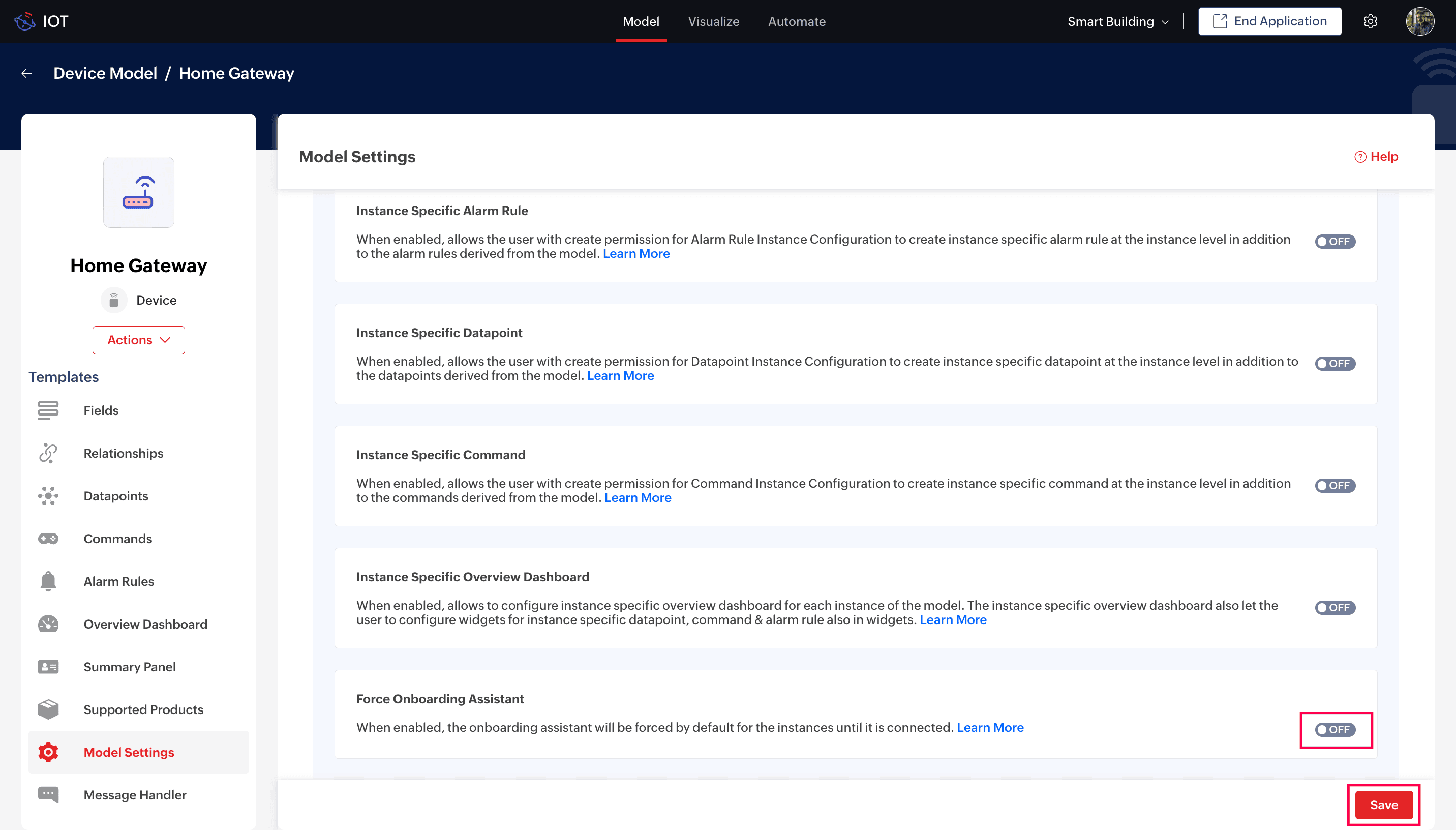Turn on Instance Specific Datapoint switch

tap(1334, 364)
